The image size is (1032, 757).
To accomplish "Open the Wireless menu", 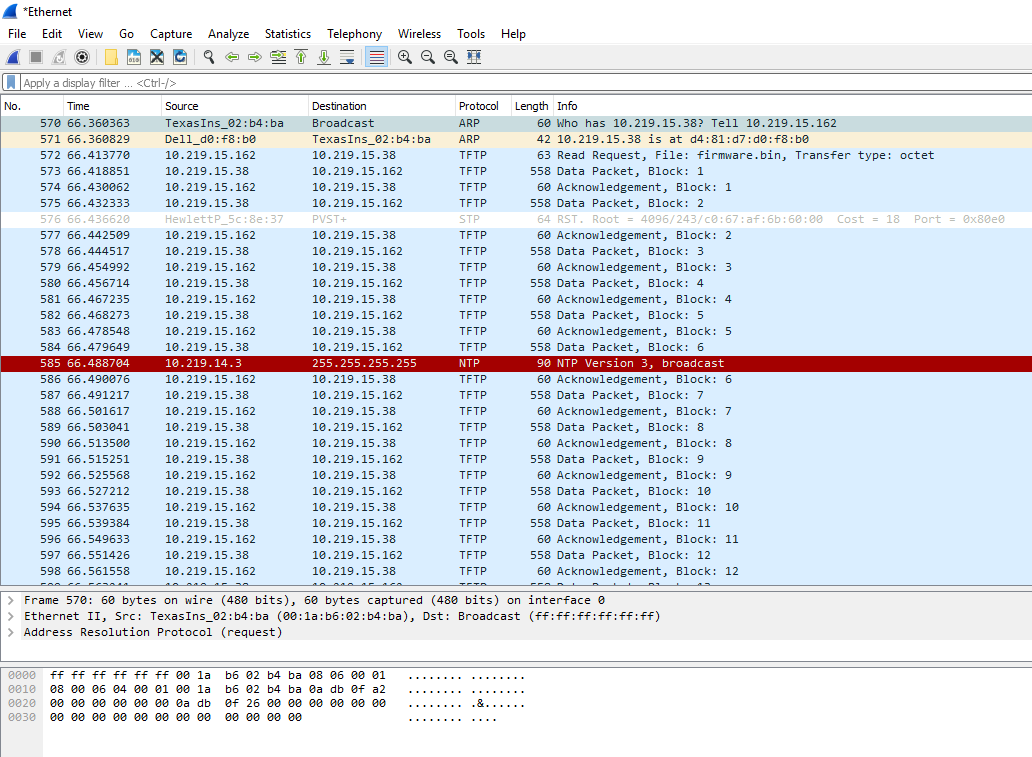I will [419, 34].
